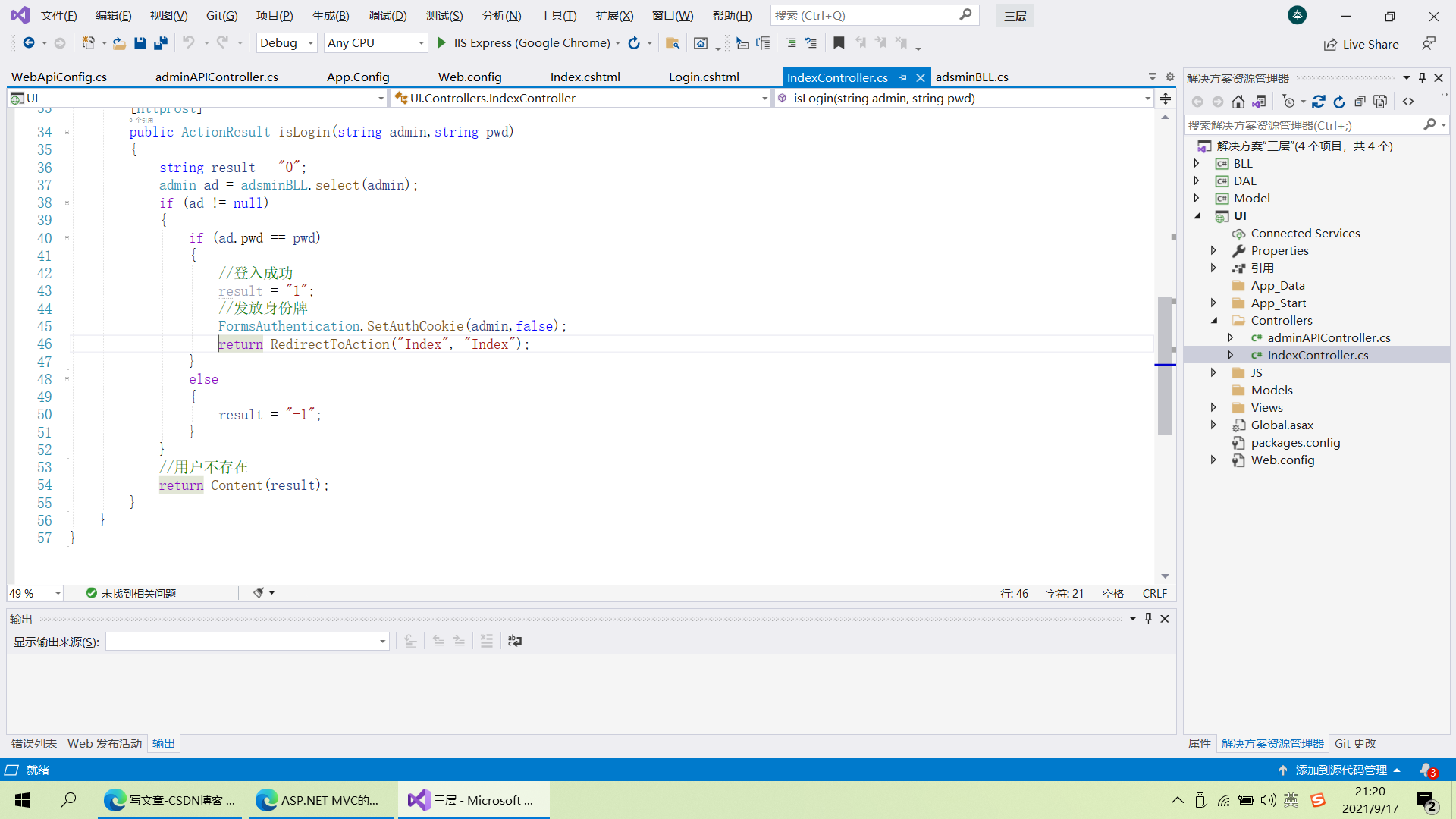Toggle pin on IndexController.cs tab
1456x819 pixels.
click(x=902, y=77)
